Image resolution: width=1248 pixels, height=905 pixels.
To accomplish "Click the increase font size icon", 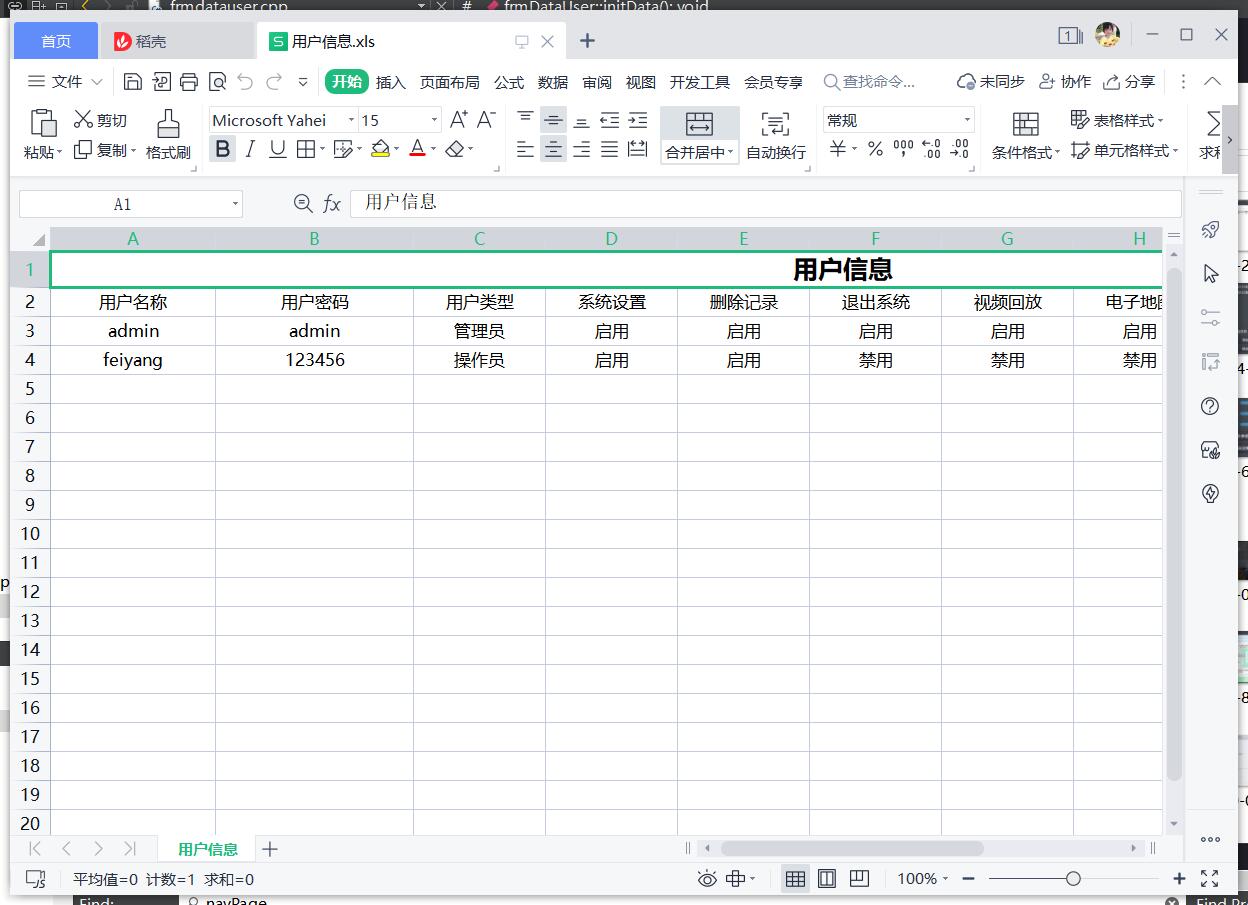I will tap(458, 120).
